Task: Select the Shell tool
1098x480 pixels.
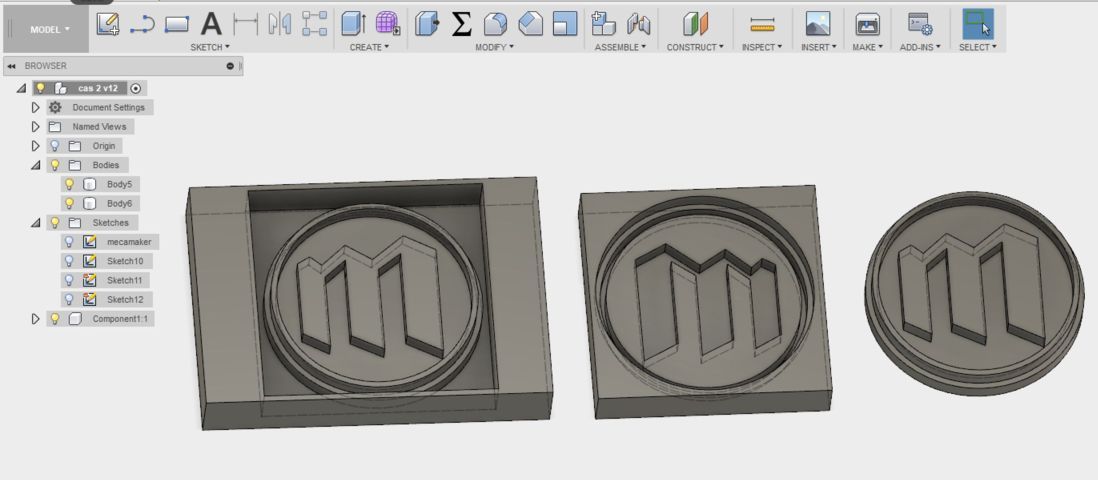Action: pyautogui.click(x=565, y=25)
